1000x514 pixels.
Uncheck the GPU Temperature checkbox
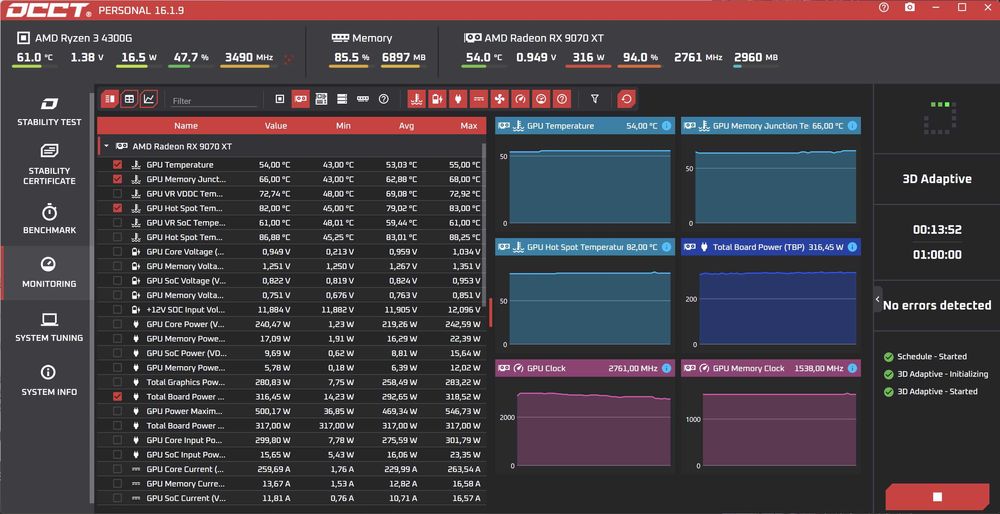117,165
